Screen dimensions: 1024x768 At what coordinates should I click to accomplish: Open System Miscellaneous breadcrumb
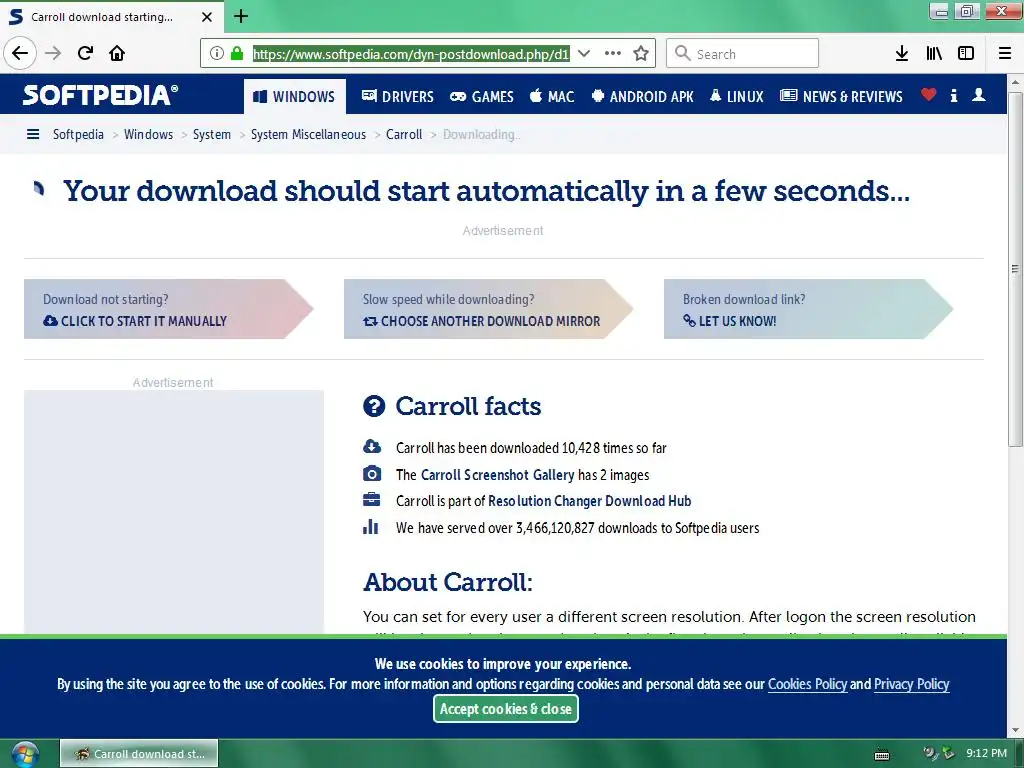click(308, 135)
